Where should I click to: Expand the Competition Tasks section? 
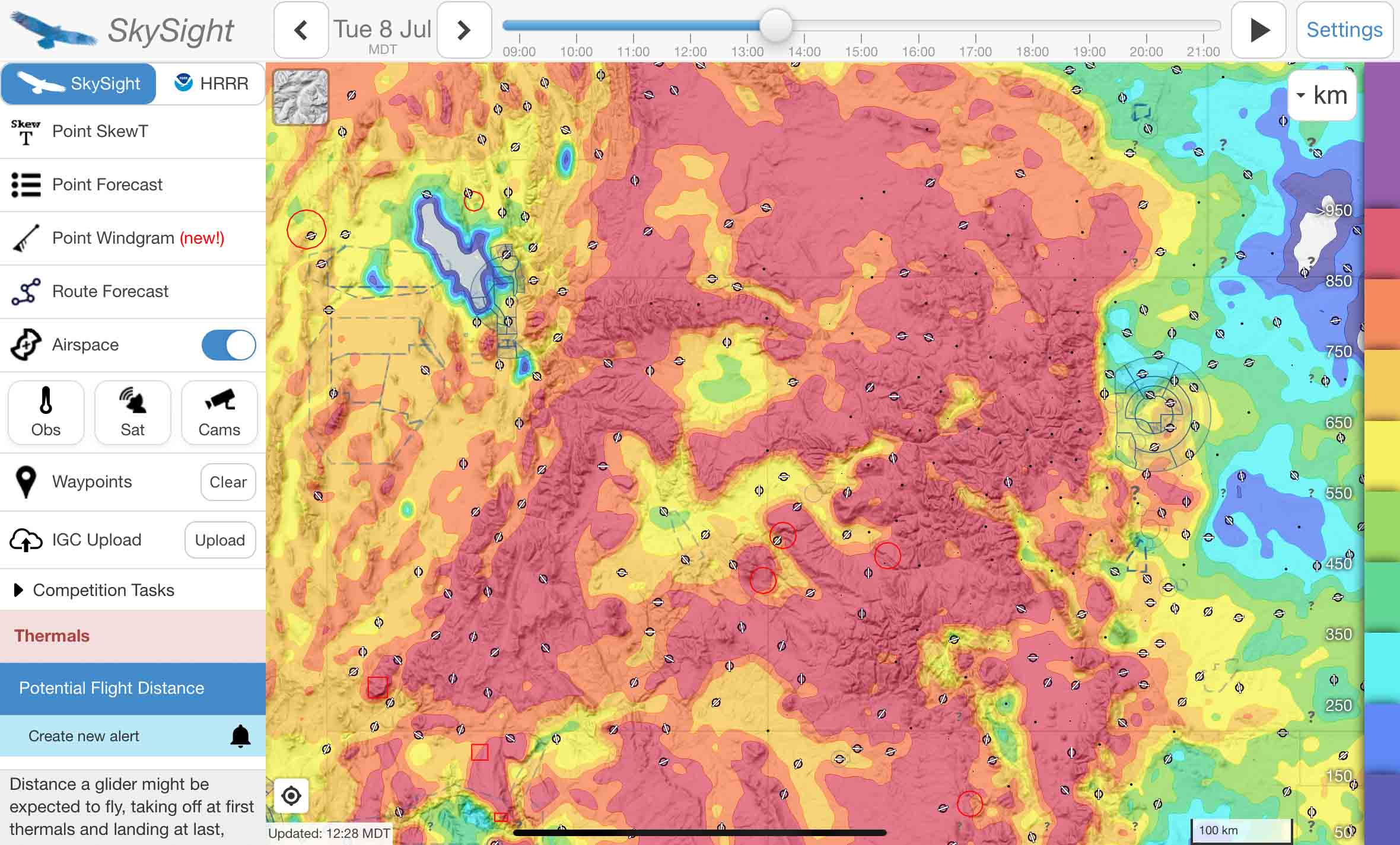tap(132, 590)
